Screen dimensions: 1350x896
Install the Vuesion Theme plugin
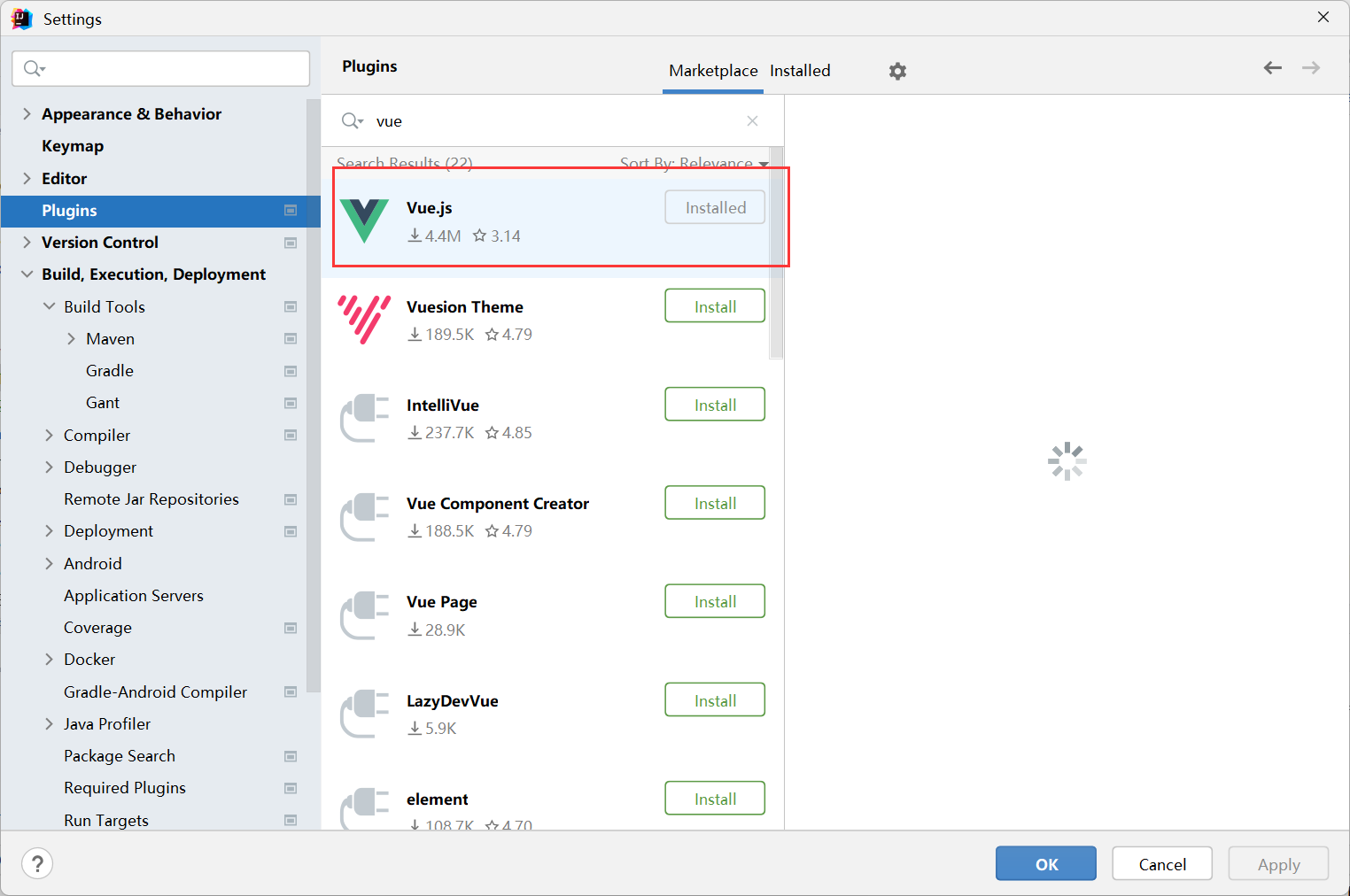[715, 306]
